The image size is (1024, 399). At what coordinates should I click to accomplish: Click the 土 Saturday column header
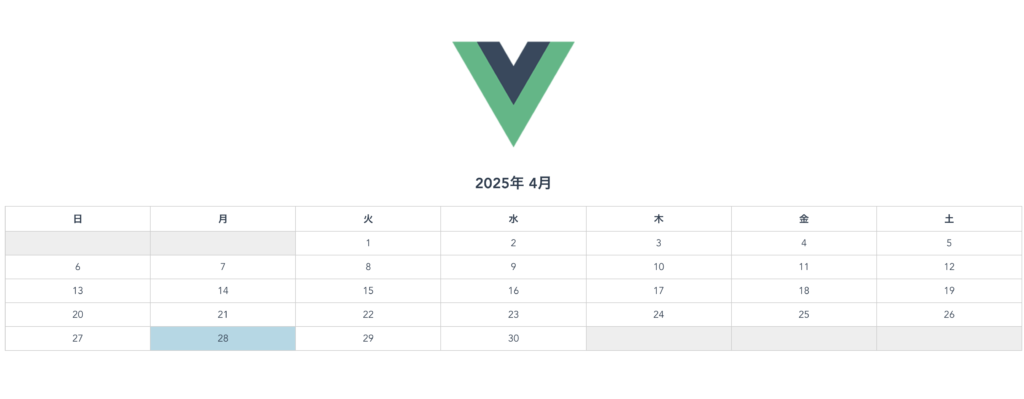950,219
